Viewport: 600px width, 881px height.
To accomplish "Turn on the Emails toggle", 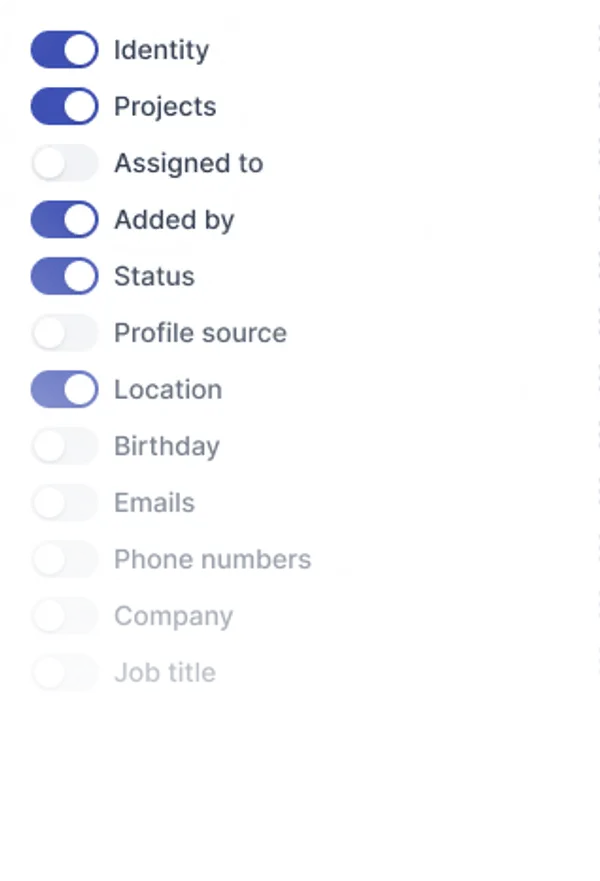I will [x=64, y=502].
